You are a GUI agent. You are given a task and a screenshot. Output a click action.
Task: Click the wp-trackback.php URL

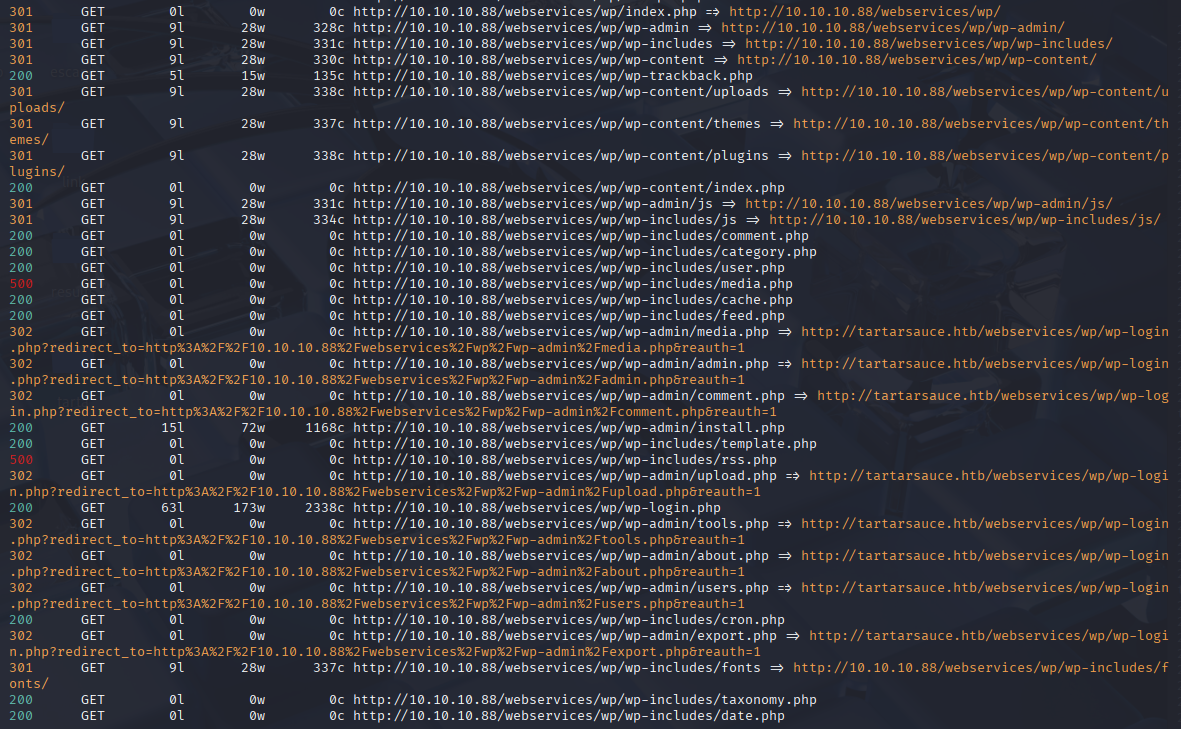[553, 75]
